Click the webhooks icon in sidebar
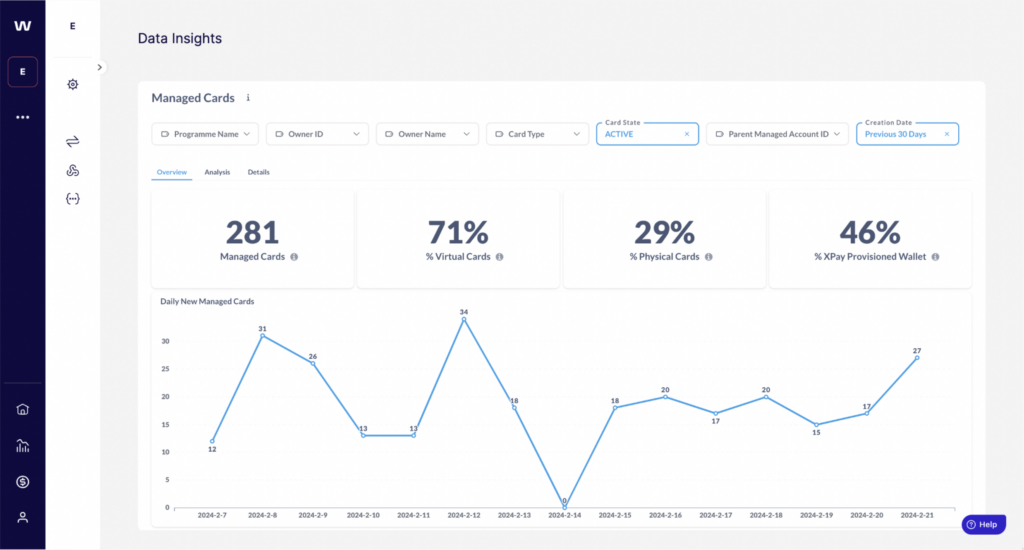The width and height of the screenshot is (1024, 550). pyautogui.click(x=72, y=171)
